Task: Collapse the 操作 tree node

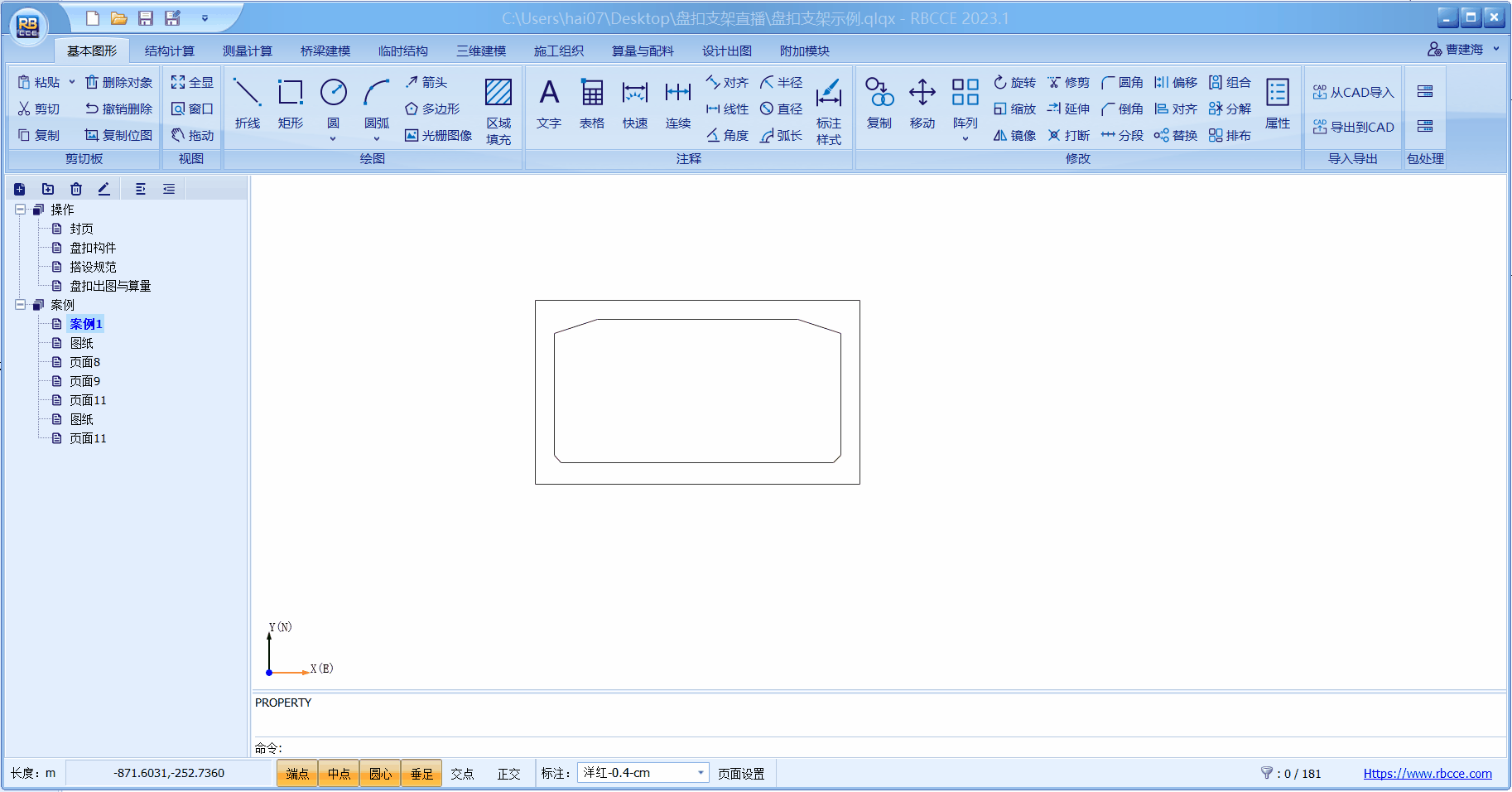Action: coord(20,210)
